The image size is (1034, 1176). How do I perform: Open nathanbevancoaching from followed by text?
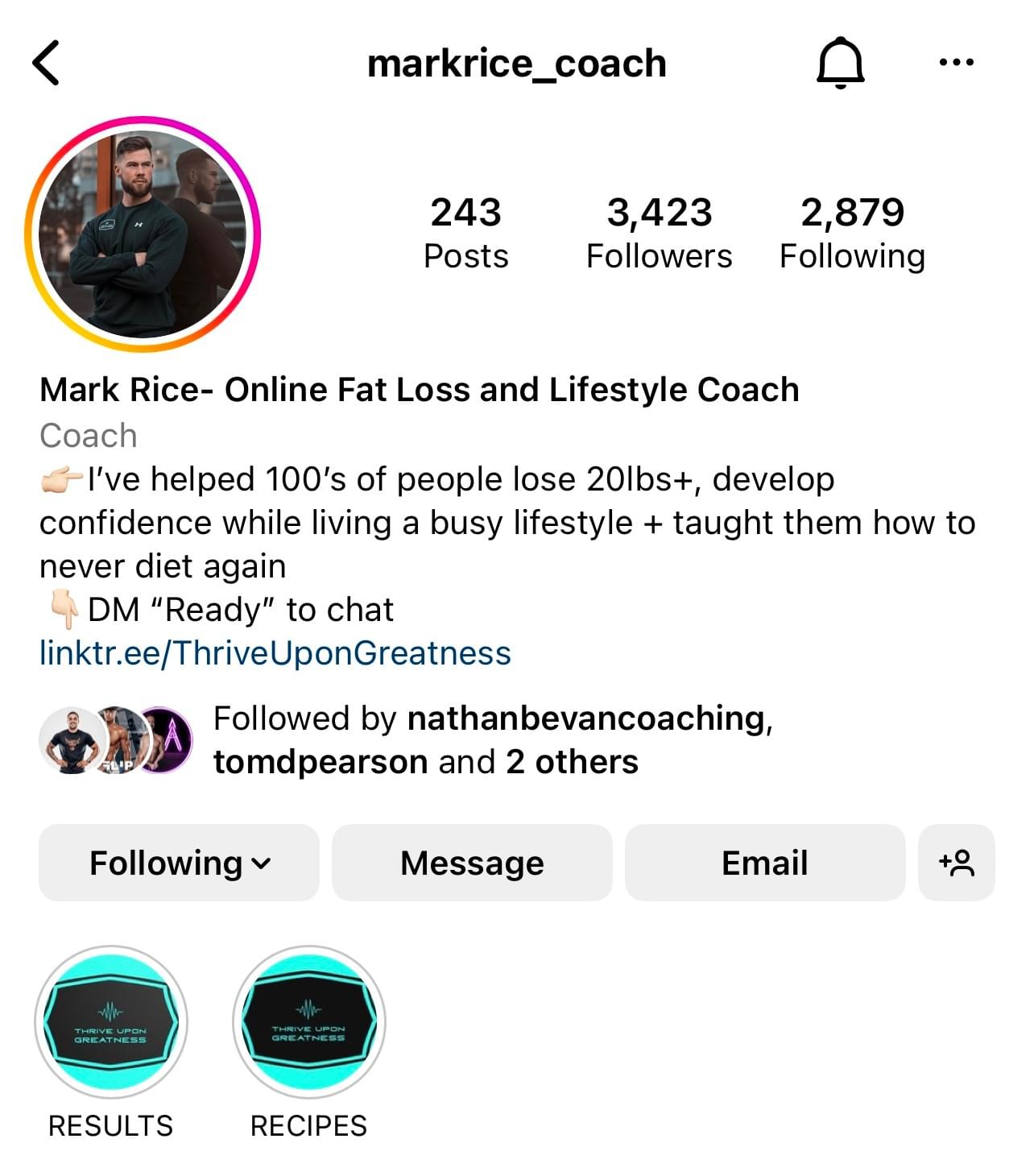[586, 718]
